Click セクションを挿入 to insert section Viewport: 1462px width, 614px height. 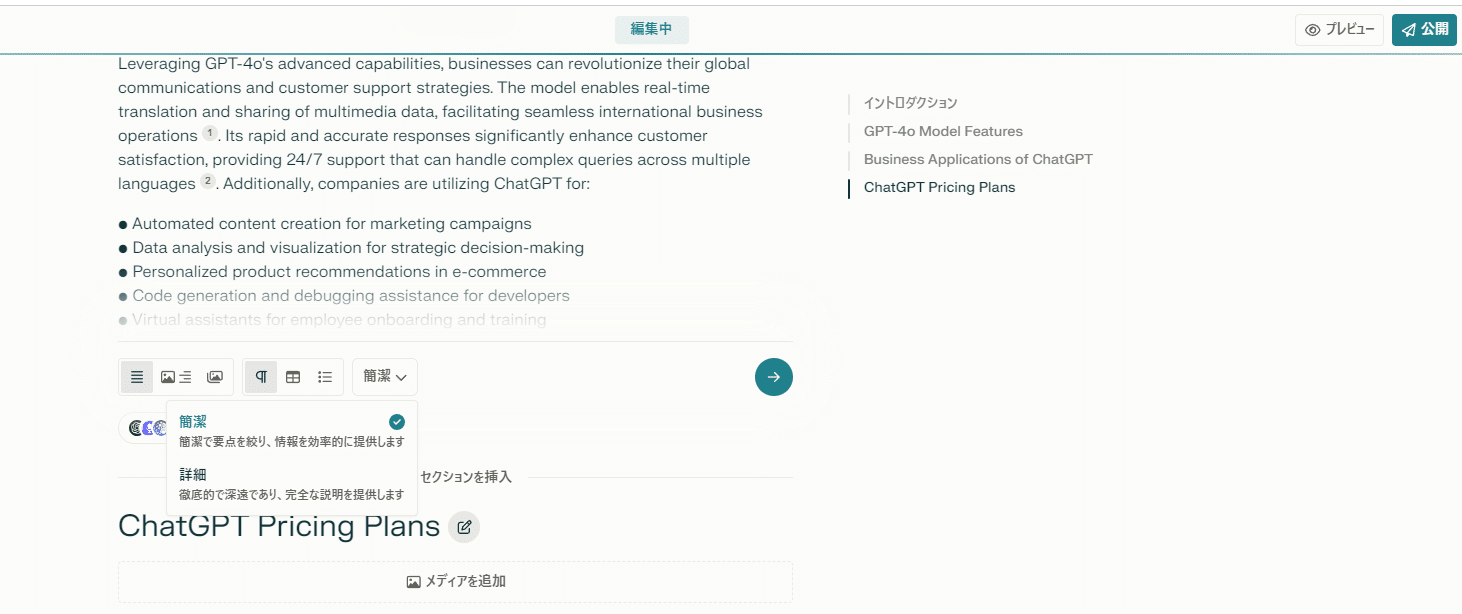[466, 477]
